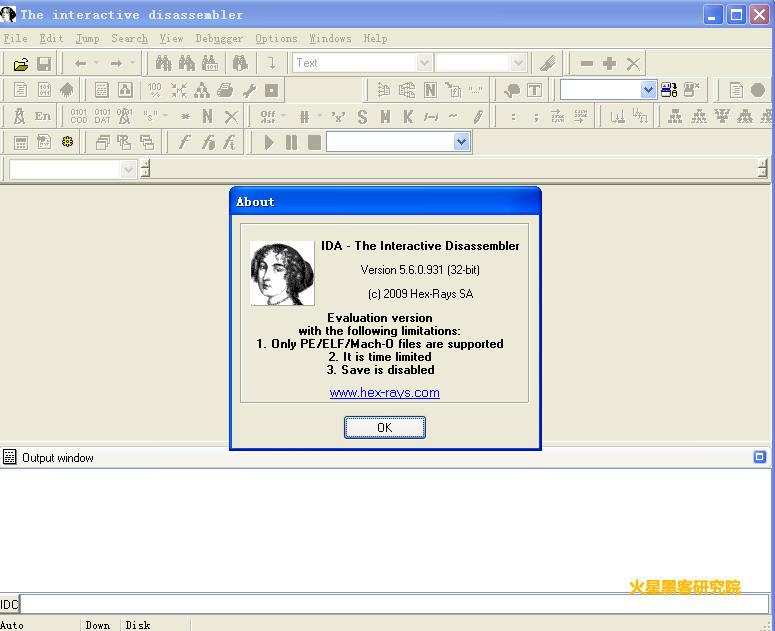Click the first binoculars search icon
This screenshot has height=631, width=775.
point(164,63)
